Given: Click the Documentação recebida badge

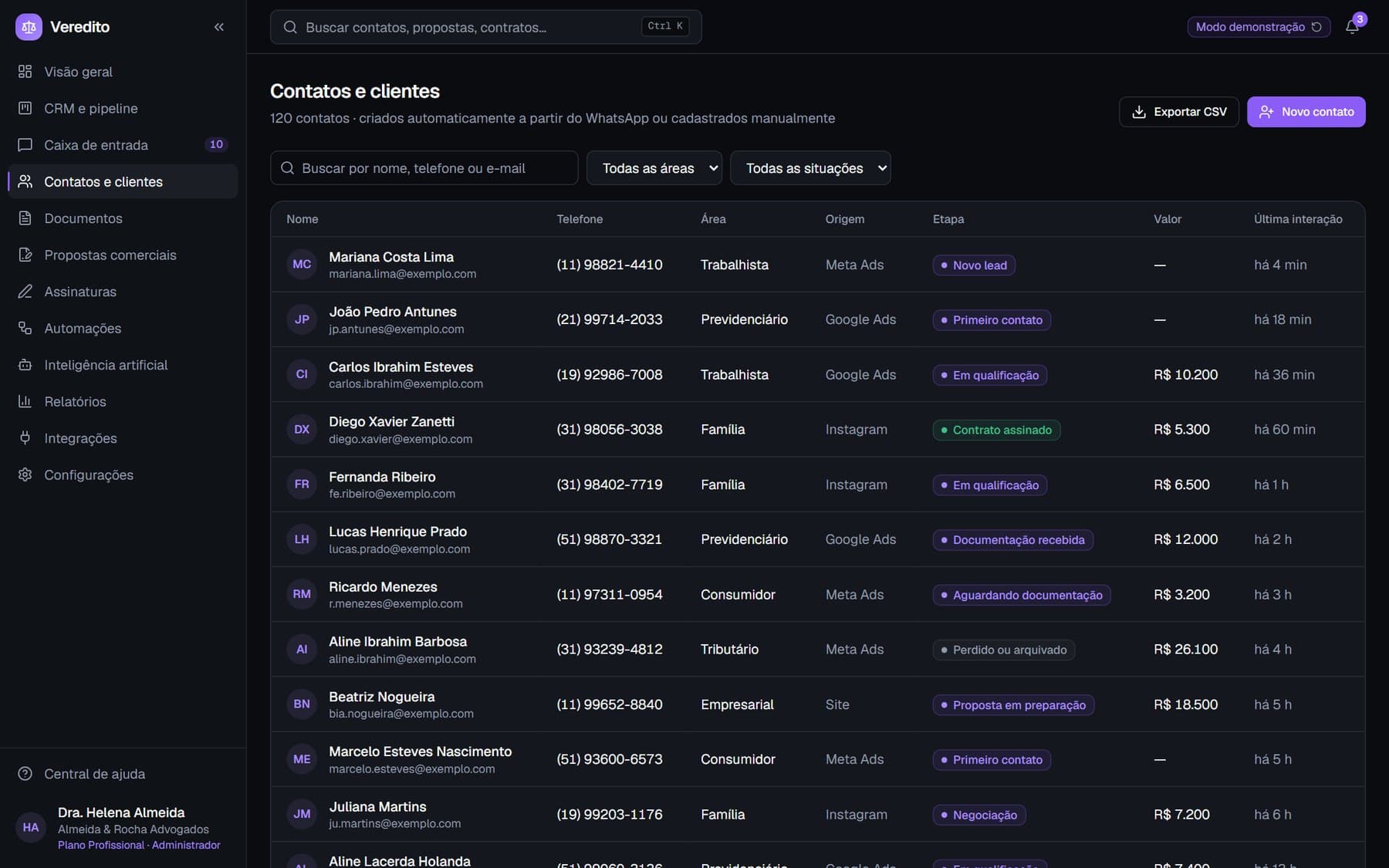Looking at the screenshot, I should [1012, 540].
